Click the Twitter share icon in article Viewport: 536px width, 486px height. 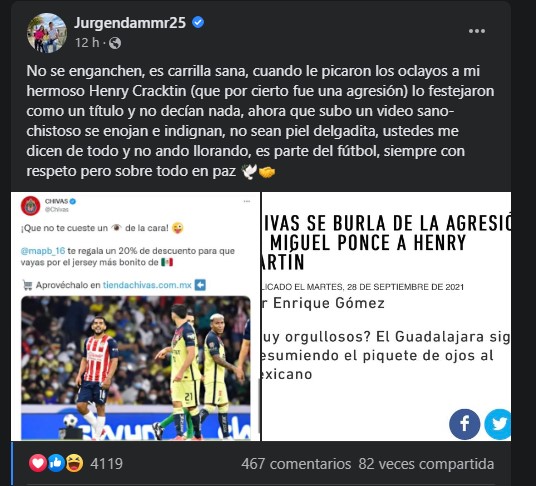498,424
